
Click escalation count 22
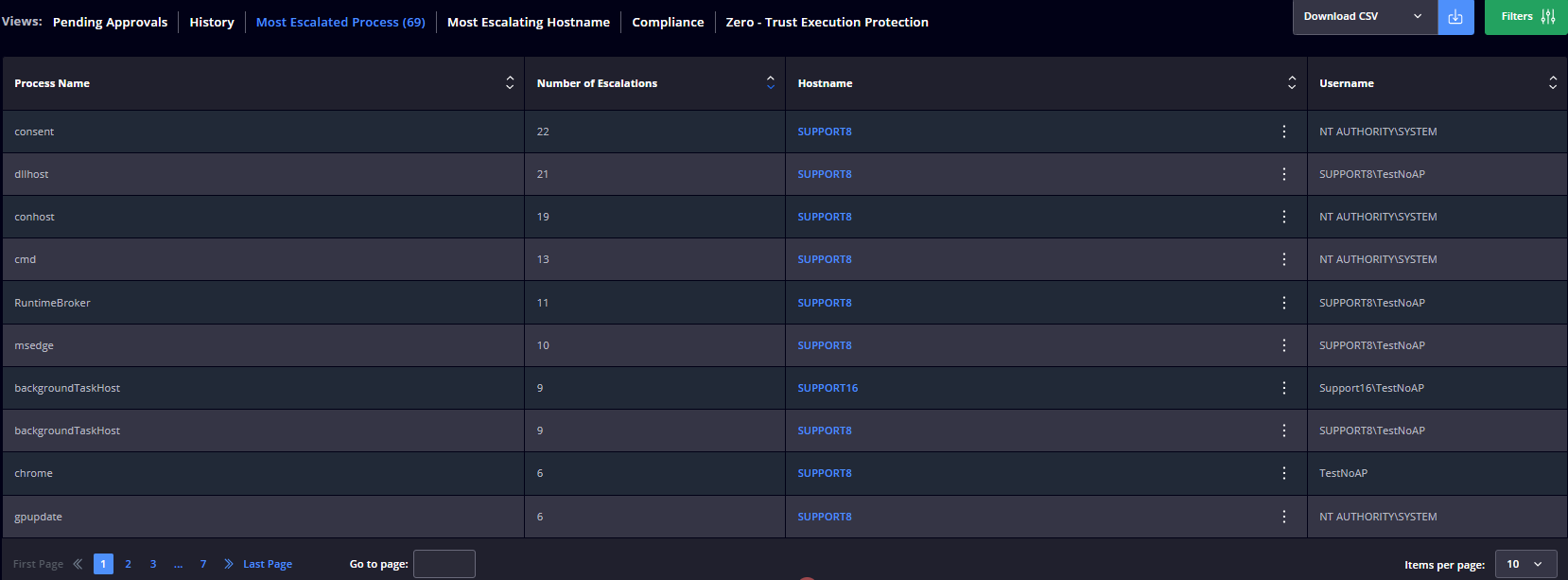click(543, 132)
